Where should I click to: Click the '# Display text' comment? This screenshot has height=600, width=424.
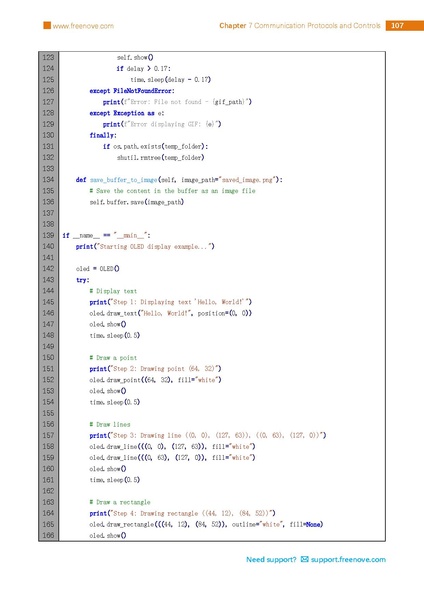pyautogui.click(x=113, y=290)
